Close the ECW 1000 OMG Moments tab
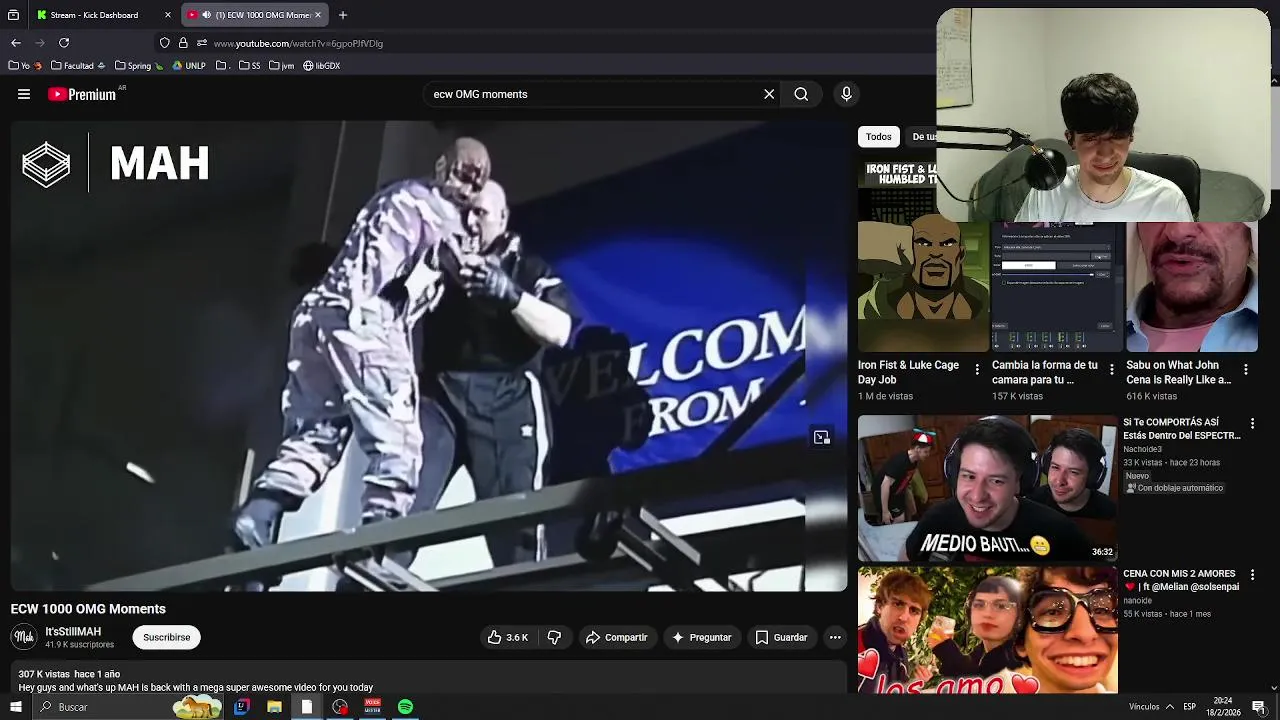The width and height of the screenshot is (1280, 720). coord(318,15)
